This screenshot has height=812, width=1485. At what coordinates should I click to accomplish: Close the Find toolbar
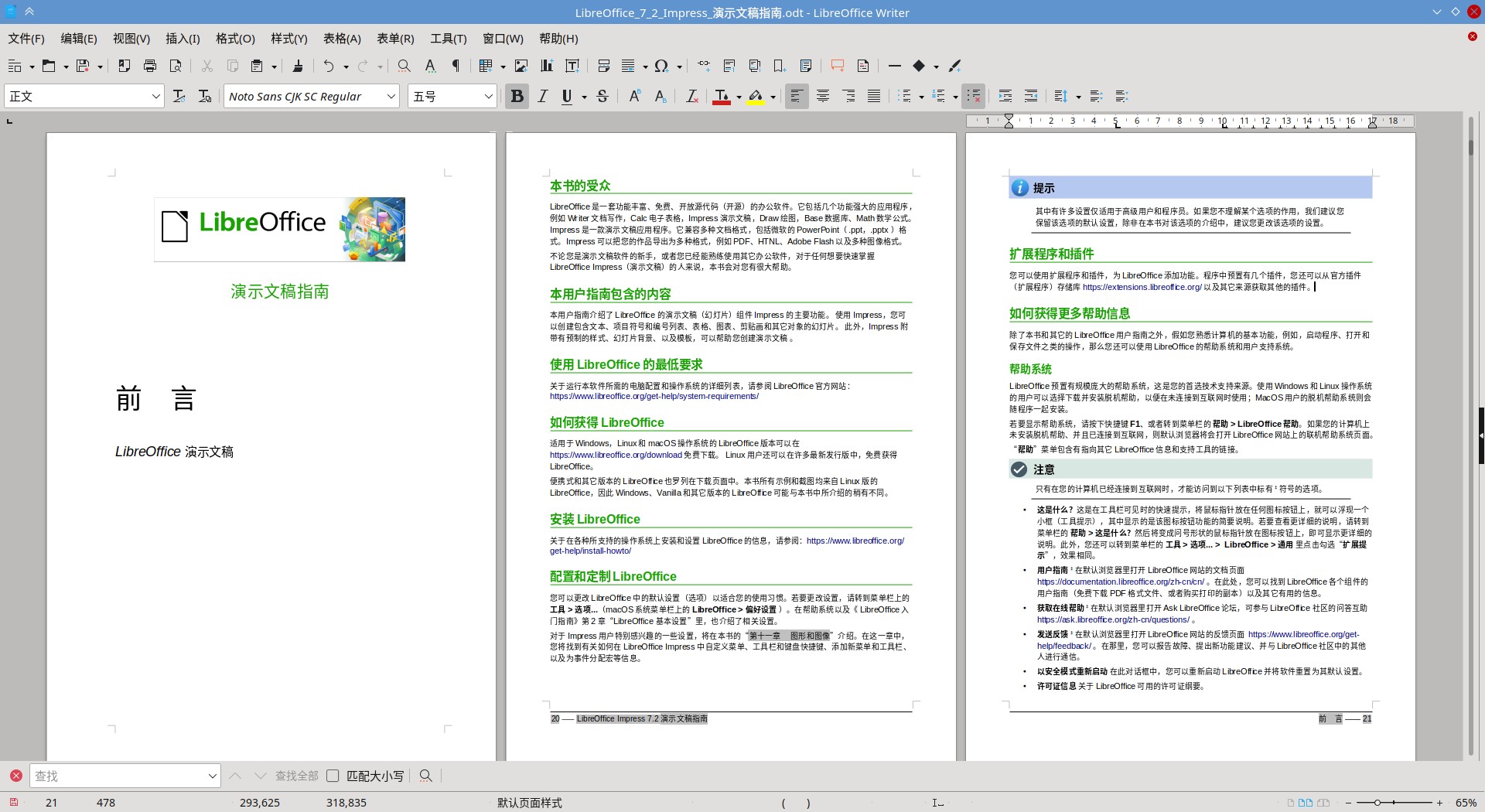[15, 776]
